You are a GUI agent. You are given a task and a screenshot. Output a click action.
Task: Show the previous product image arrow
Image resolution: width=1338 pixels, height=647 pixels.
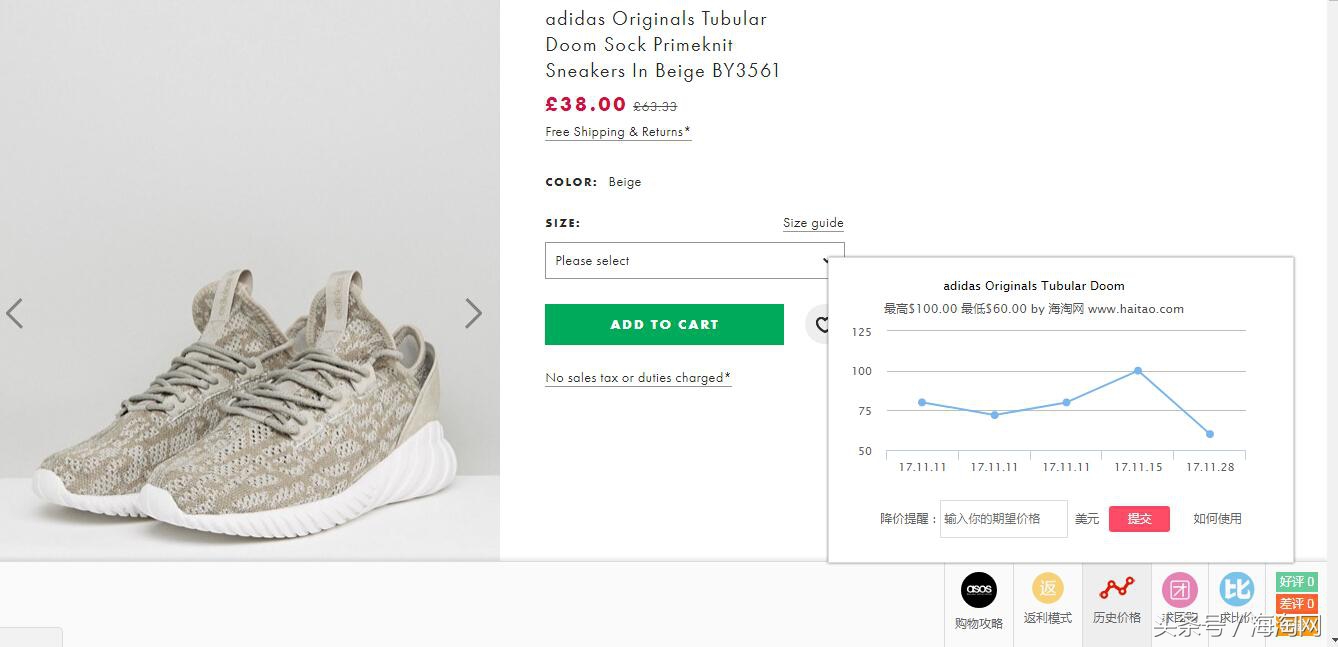[x=15, y=314]
